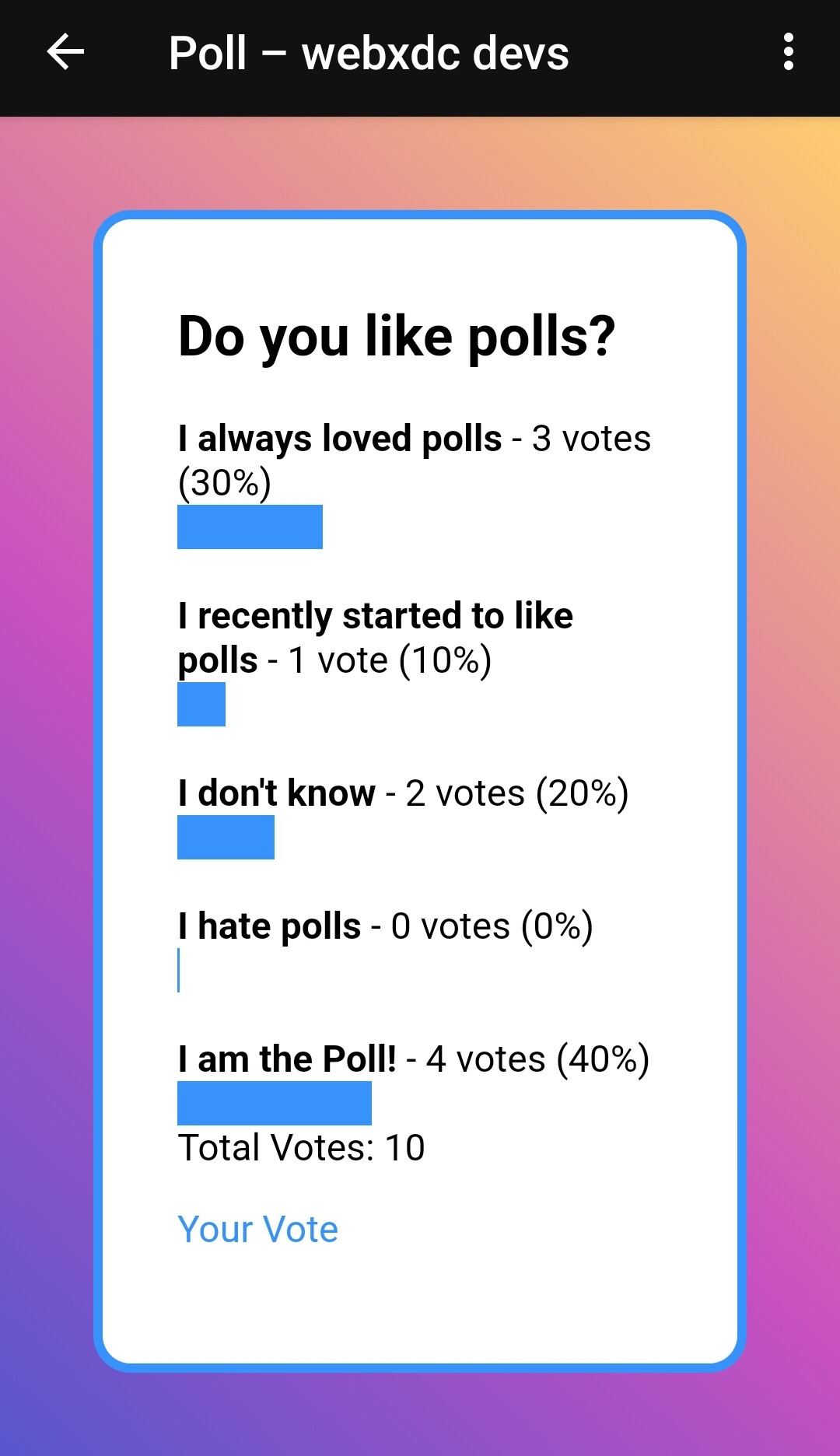
Task: Click the small 10% result bar
Action: point(201,704)
